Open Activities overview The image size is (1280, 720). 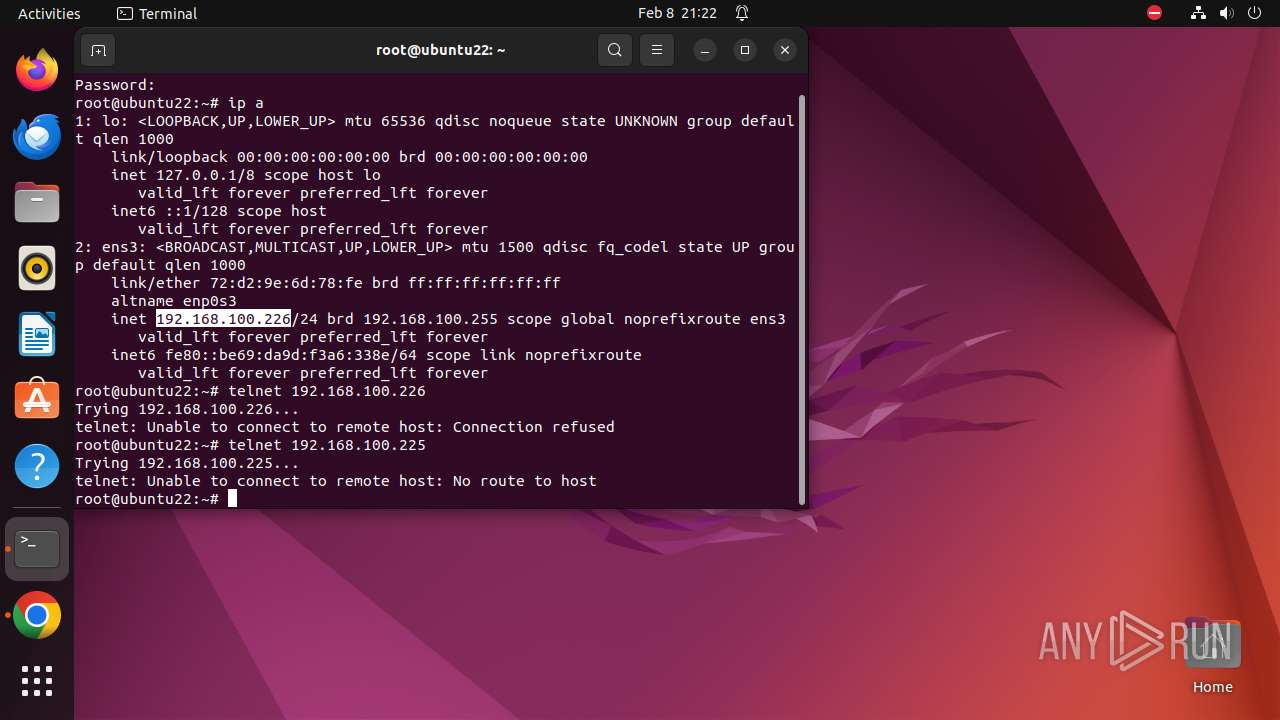point(49,13)
